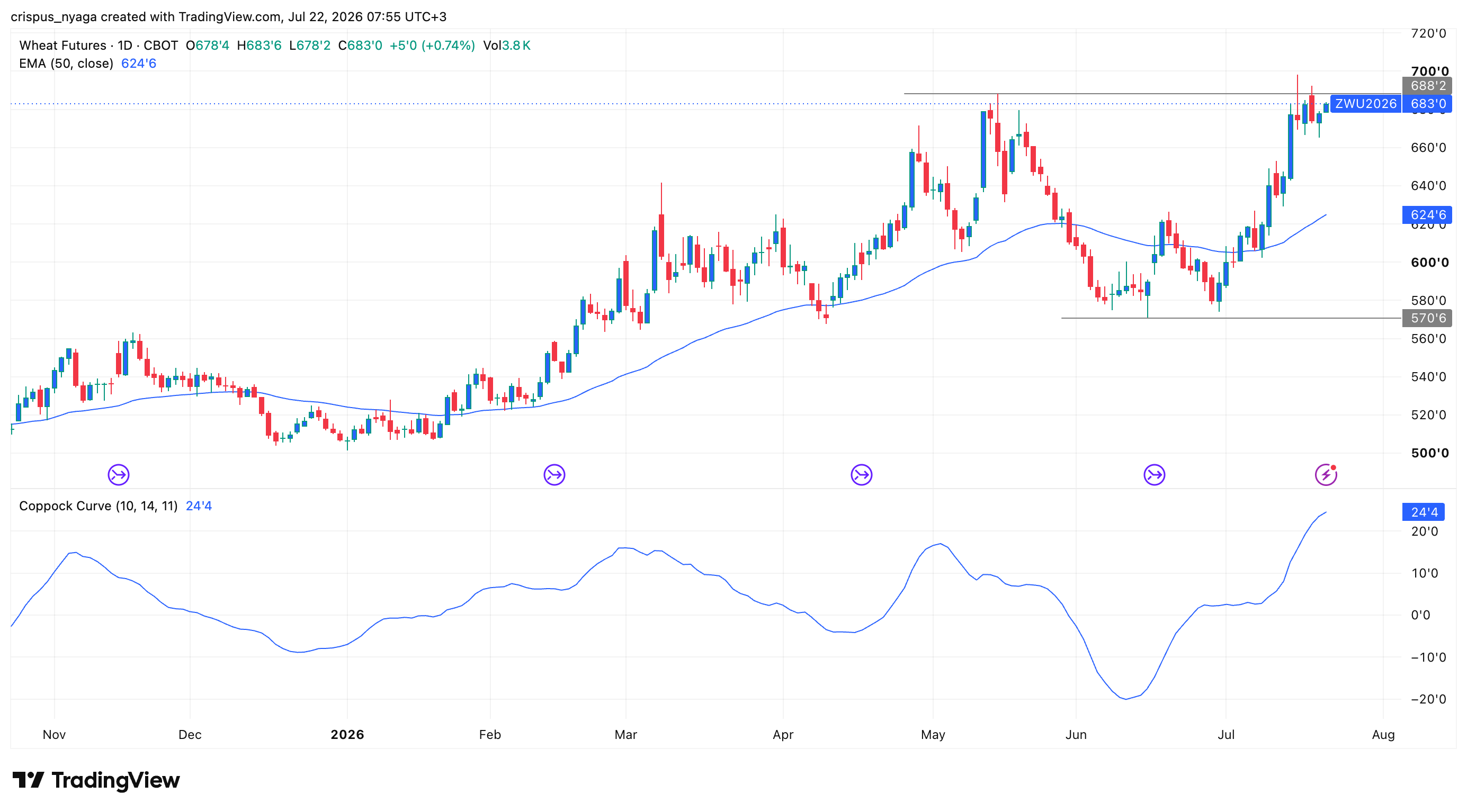1467x812 pixels.
Task: Click the 624'6 EMA label on price axis
Action: tap(1428, 215)
